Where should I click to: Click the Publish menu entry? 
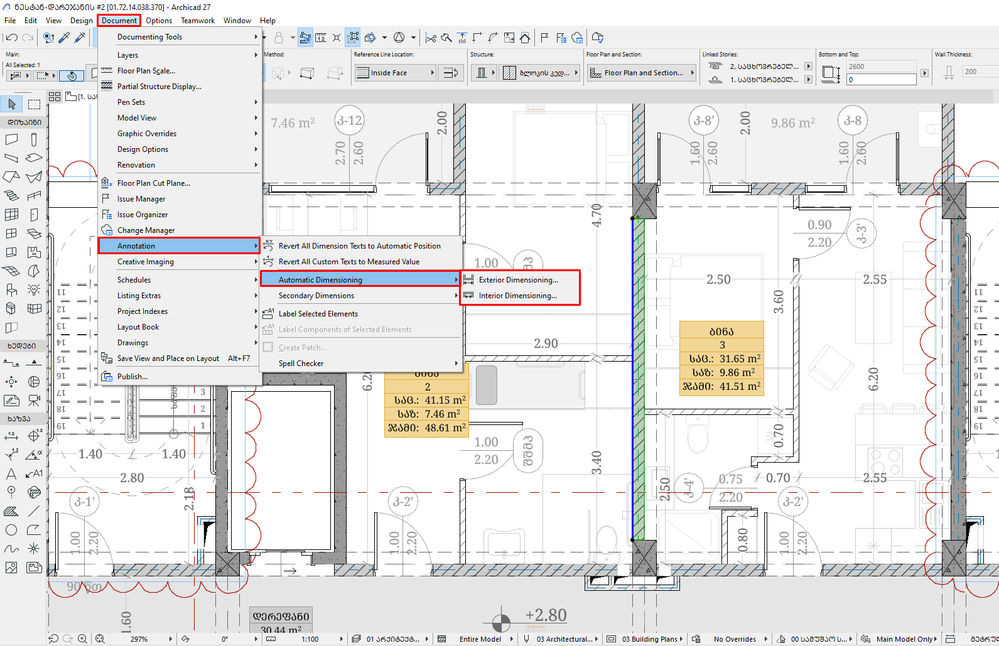[x=132, y=376]
